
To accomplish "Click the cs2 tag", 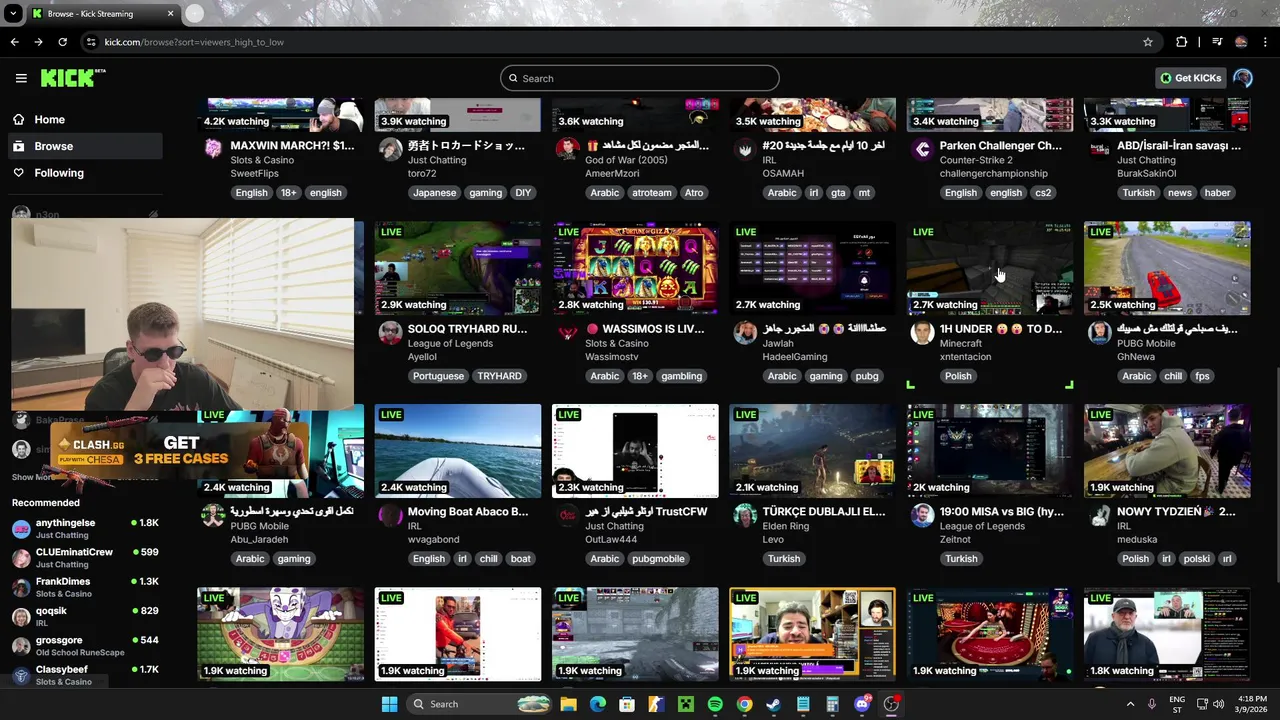I will click(x=1043, y=193).
